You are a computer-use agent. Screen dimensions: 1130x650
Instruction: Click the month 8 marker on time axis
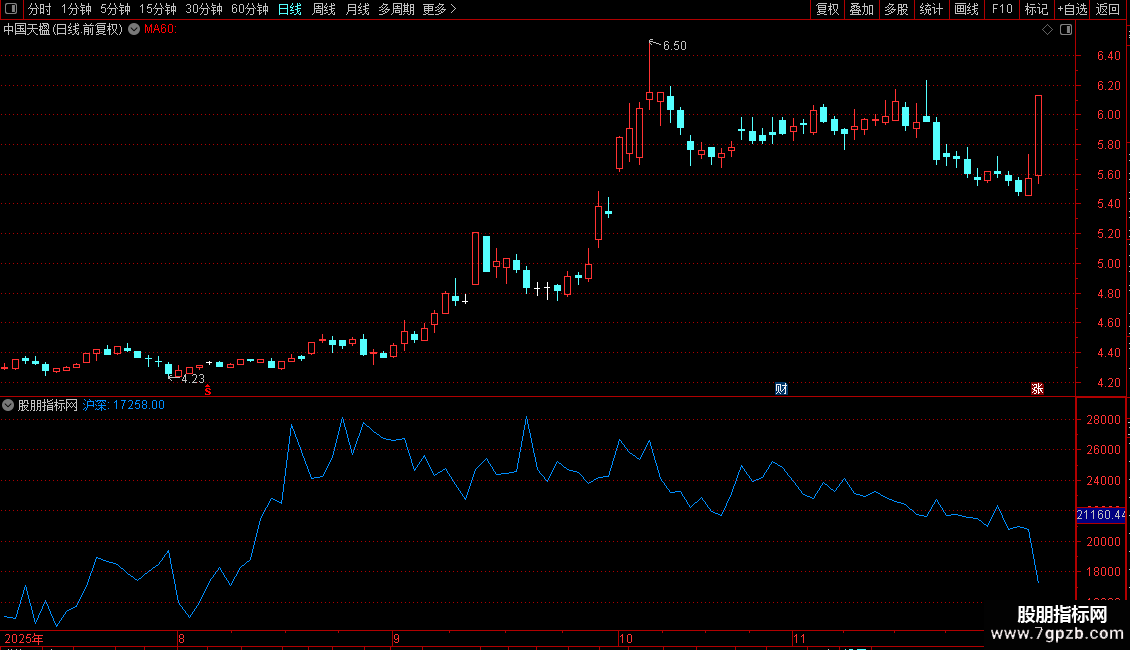[x=181, y=638]
